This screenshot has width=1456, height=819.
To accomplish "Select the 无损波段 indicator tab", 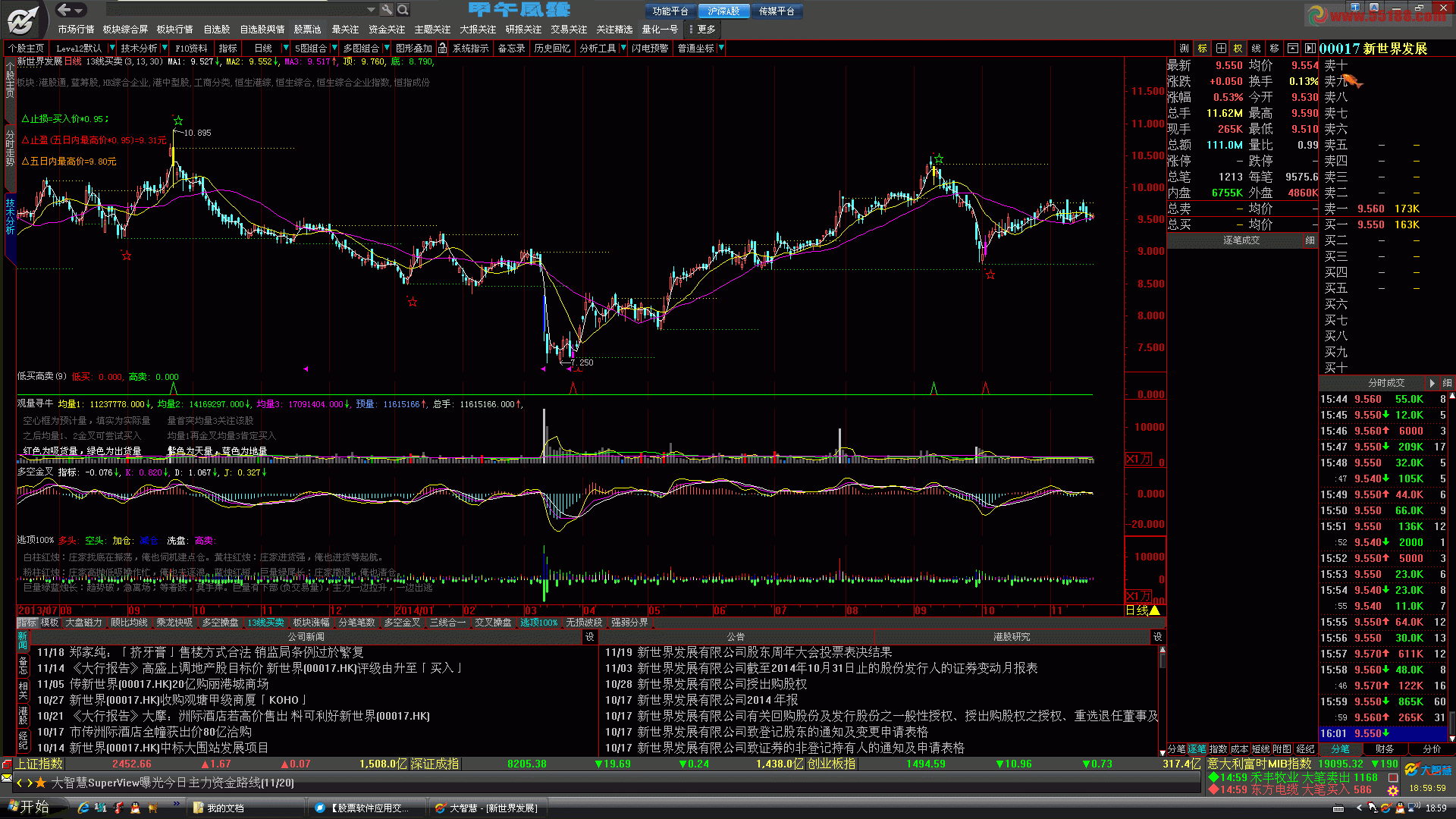I will click(583, 623).
